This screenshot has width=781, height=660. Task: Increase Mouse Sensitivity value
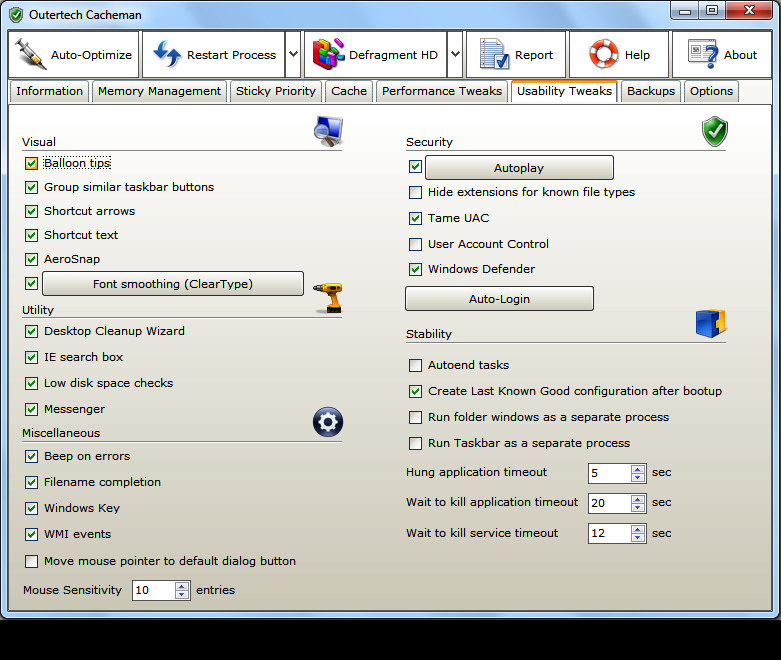182,586
